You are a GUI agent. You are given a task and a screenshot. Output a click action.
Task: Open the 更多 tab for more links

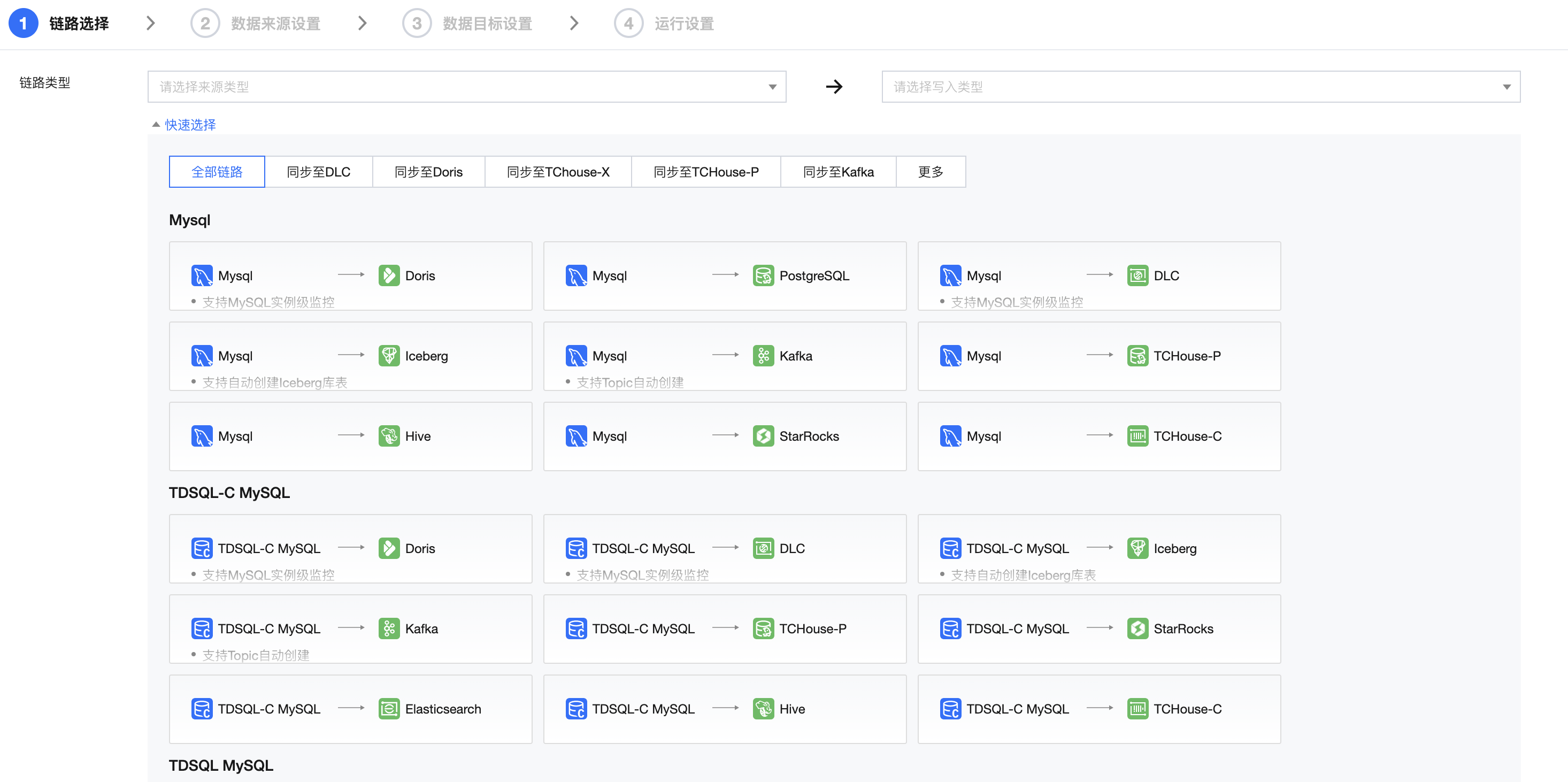(930, 172)
